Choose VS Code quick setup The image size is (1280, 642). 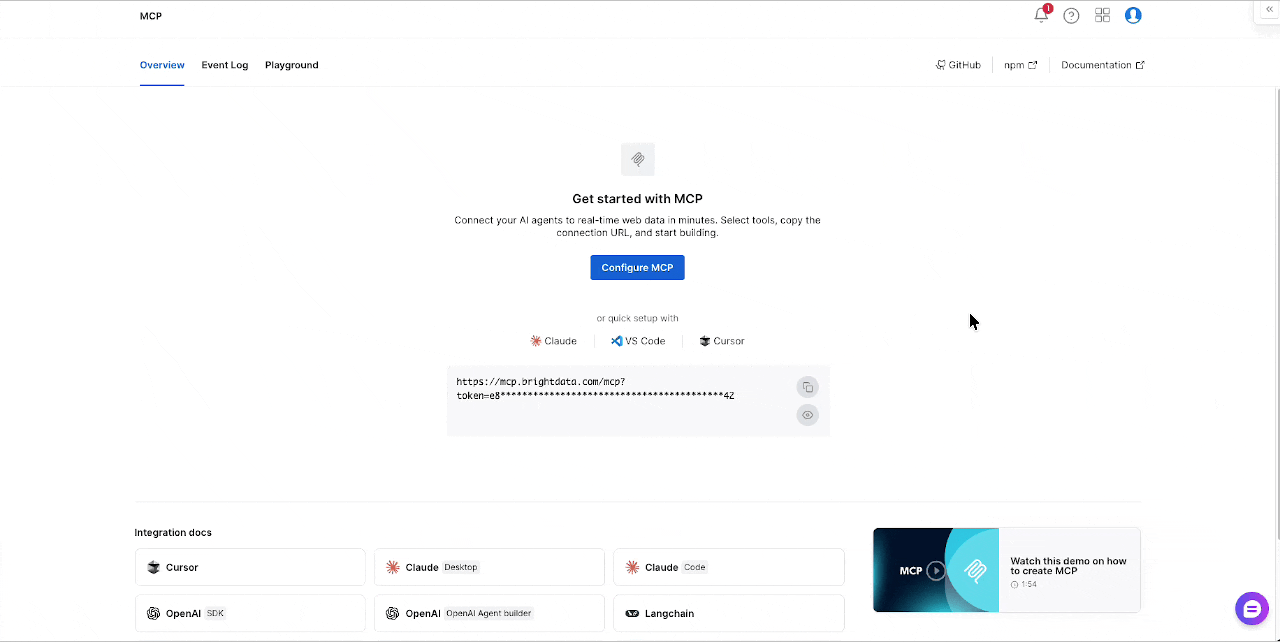pyautogui.click(x=638, y=341)
